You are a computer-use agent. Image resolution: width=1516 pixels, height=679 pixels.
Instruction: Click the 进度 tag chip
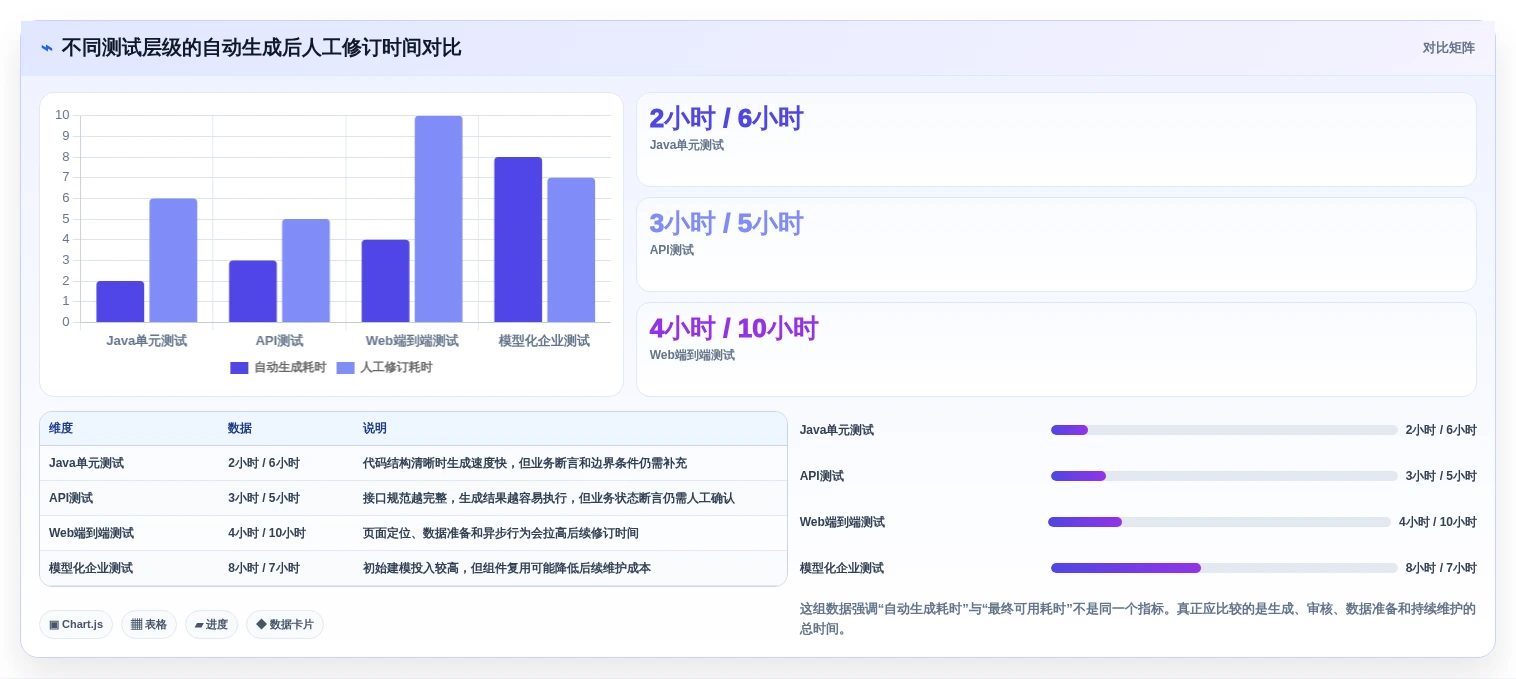[211, 624]
